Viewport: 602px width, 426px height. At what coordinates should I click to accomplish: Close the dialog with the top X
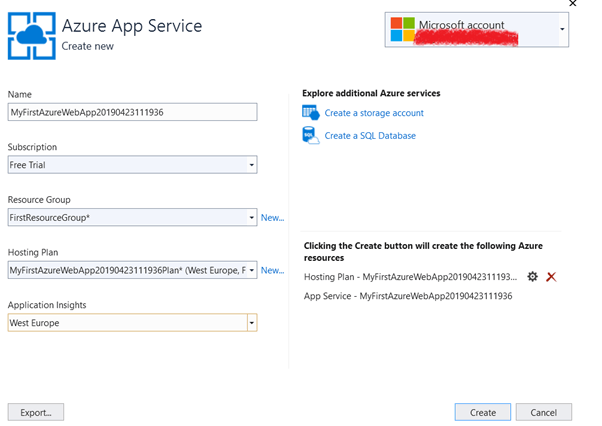click(572, 3)
